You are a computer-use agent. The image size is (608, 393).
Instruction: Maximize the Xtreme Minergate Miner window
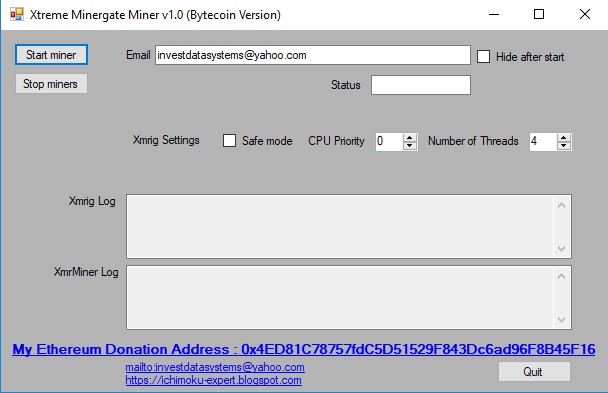click(539, 14)
